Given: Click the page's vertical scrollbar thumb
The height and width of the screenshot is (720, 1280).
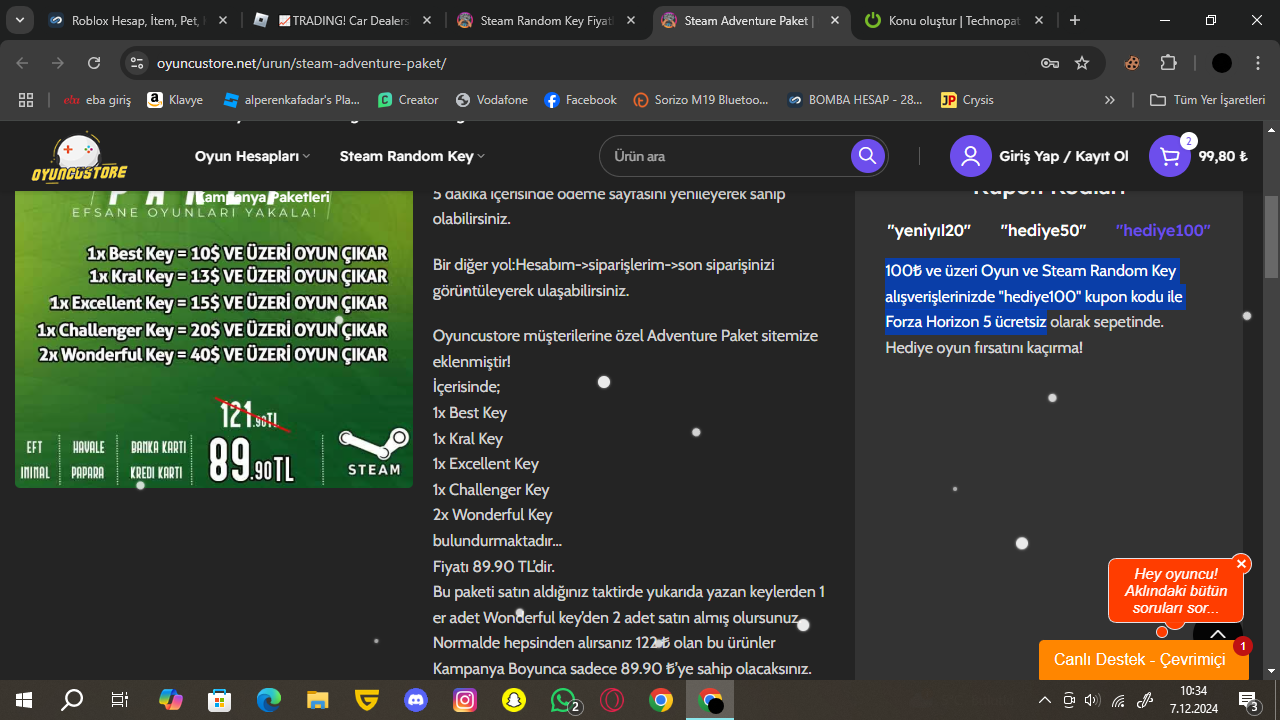Looking at the screenshot, I should pos(1271,235).
